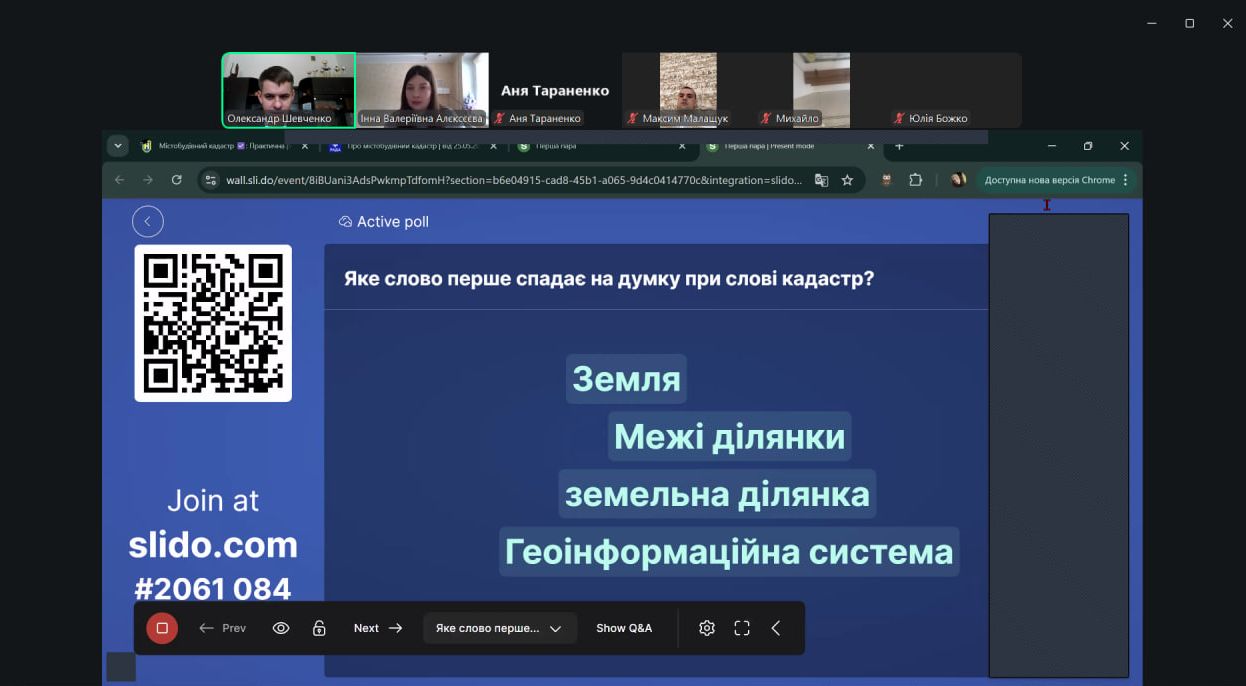Select Олександр Шевченко's video thumbnail

[x=288, y=90]
